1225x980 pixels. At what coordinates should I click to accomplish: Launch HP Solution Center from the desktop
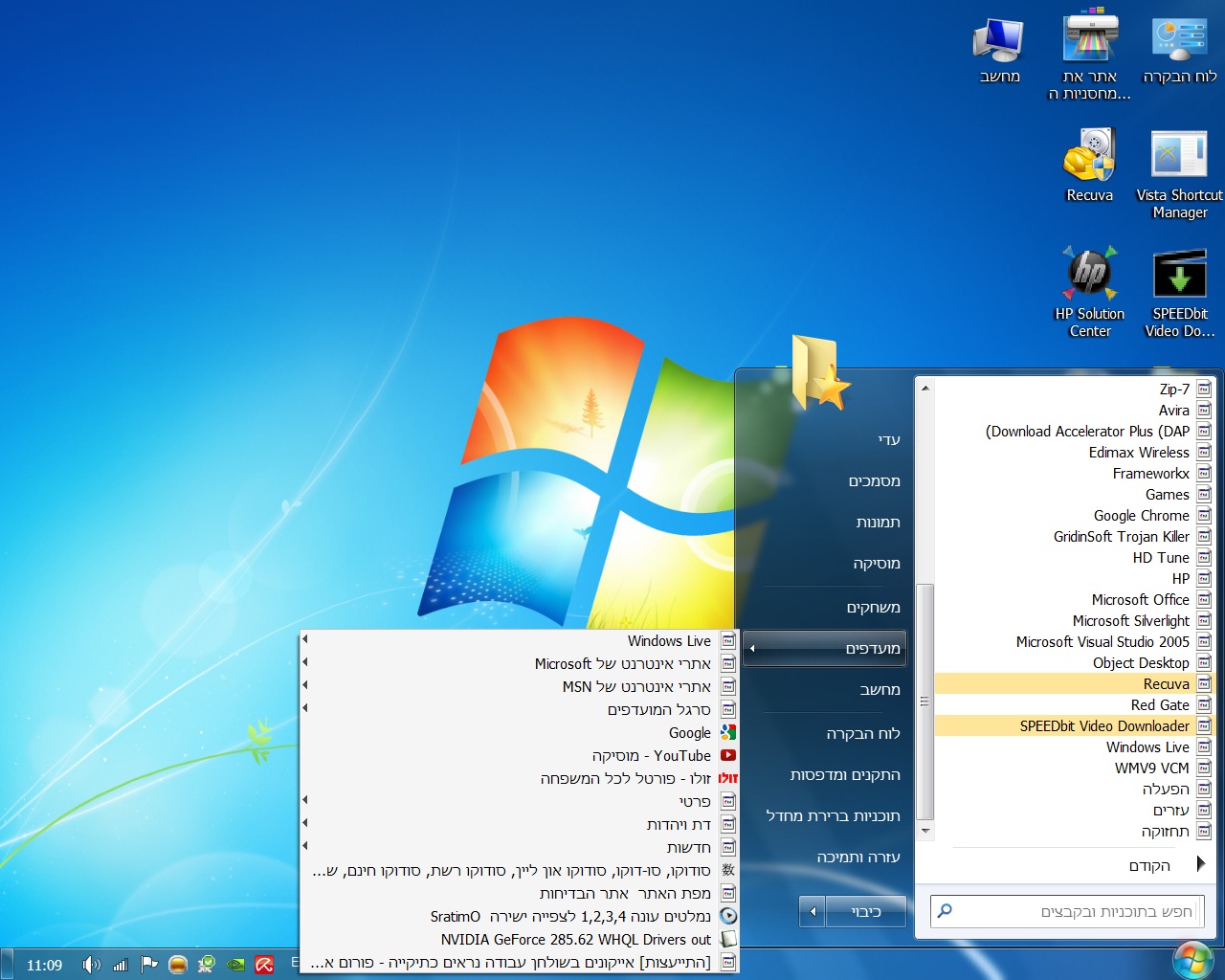coord(1090,292)
